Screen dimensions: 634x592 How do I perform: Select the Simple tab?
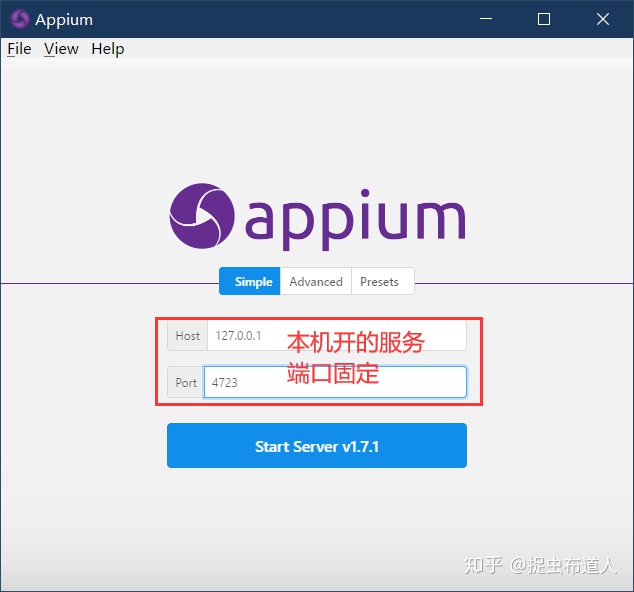click(x=250, y=281)
